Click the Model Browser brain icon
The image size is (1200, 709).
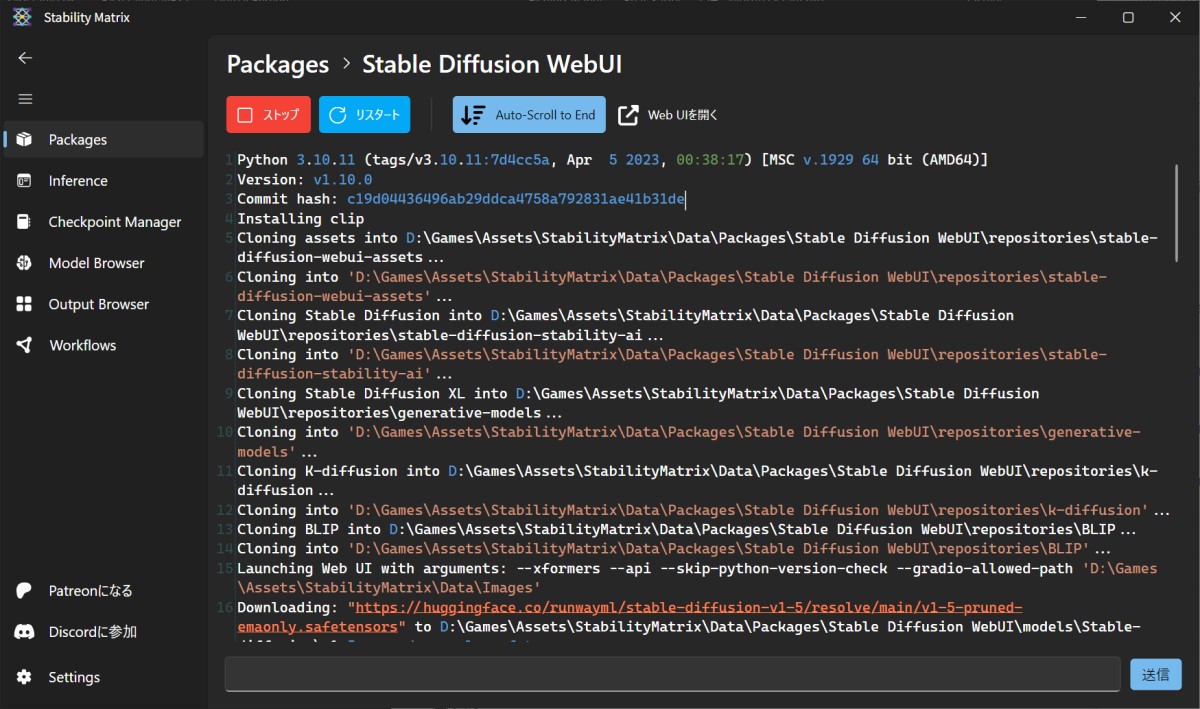pyautogui.click(x=25, y=263)
